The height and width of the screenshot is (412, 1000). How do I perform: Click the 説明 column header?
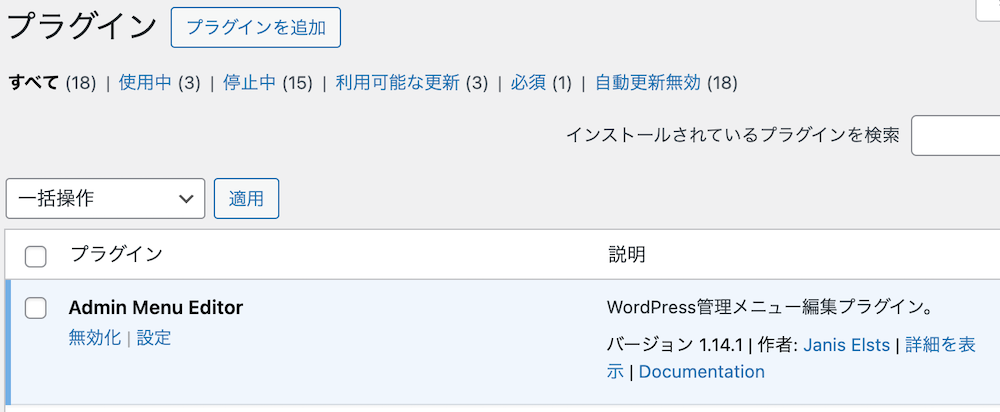point(627,254)
